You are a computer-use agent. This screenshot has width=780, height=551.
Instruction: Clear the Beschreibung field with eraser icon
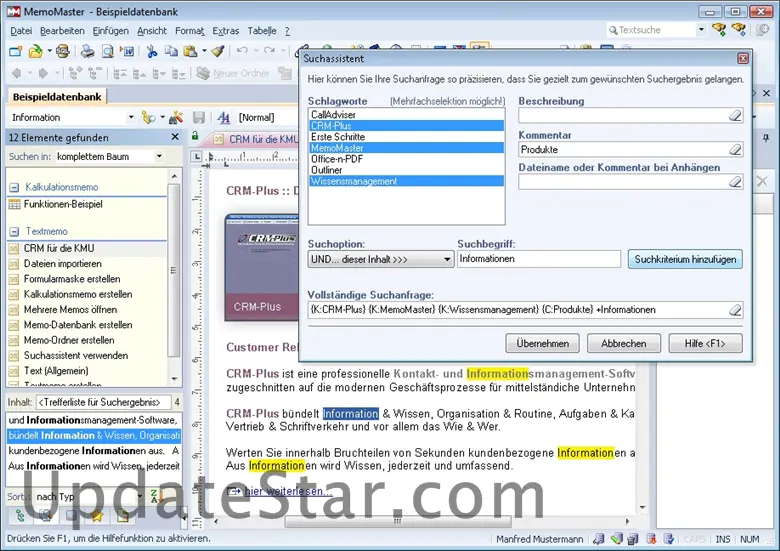coord(735,116)
